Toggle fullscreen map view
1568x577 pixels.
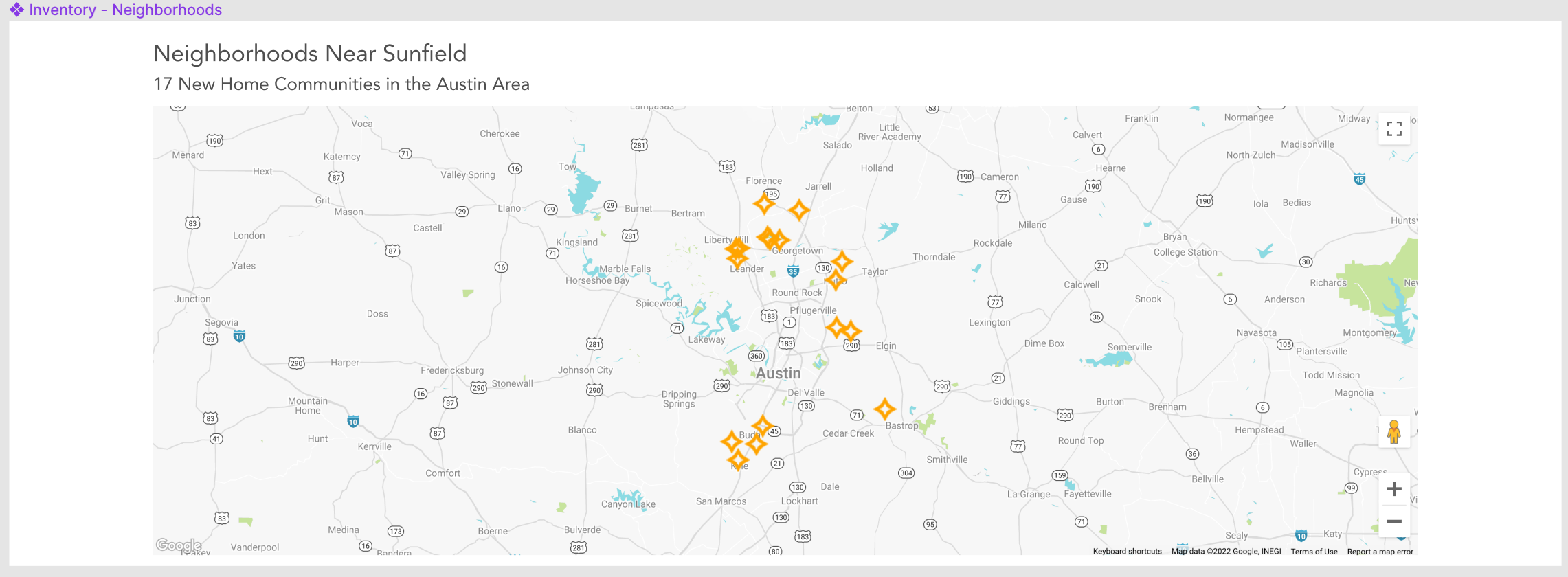click(x=1393, y=129)
